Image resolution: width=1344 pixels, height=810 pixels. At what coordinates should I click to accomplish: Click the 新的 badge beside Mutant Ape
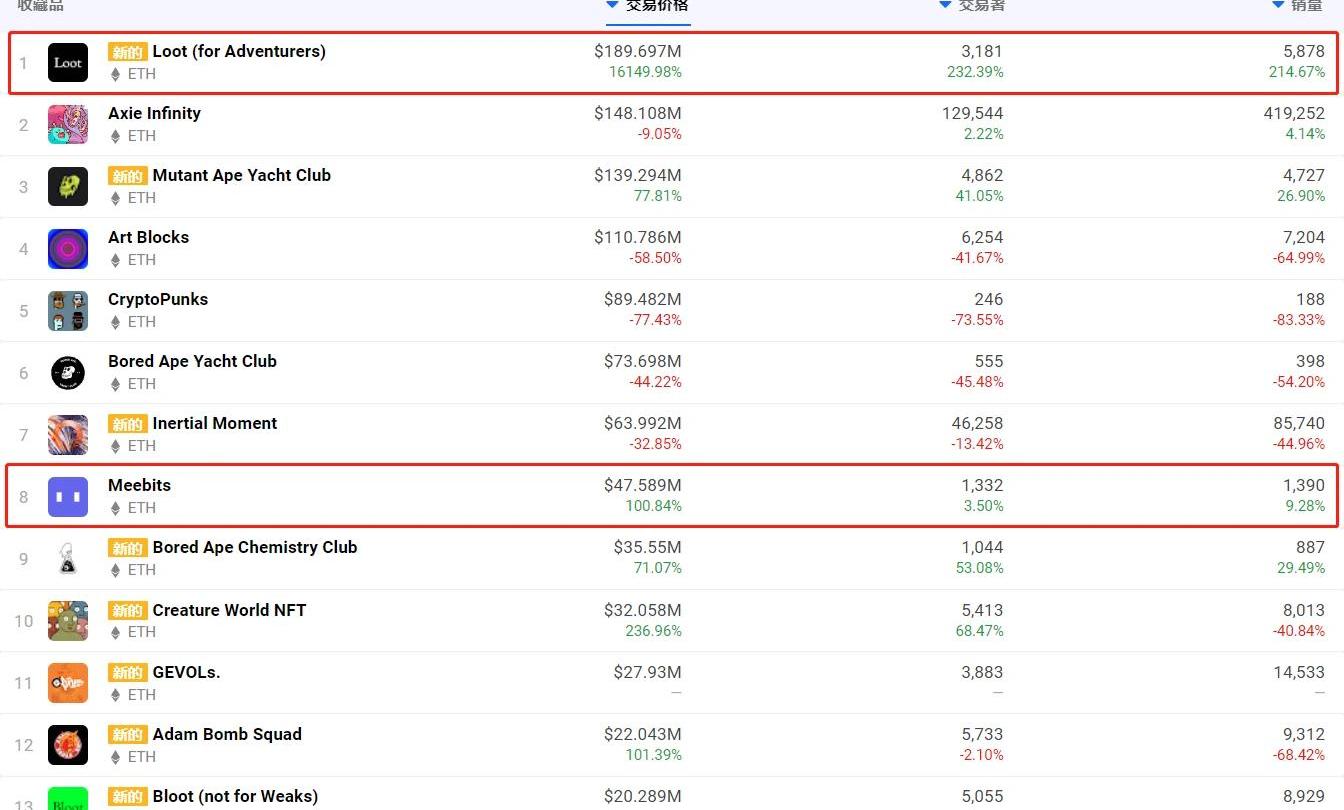(x=128, y=176)
